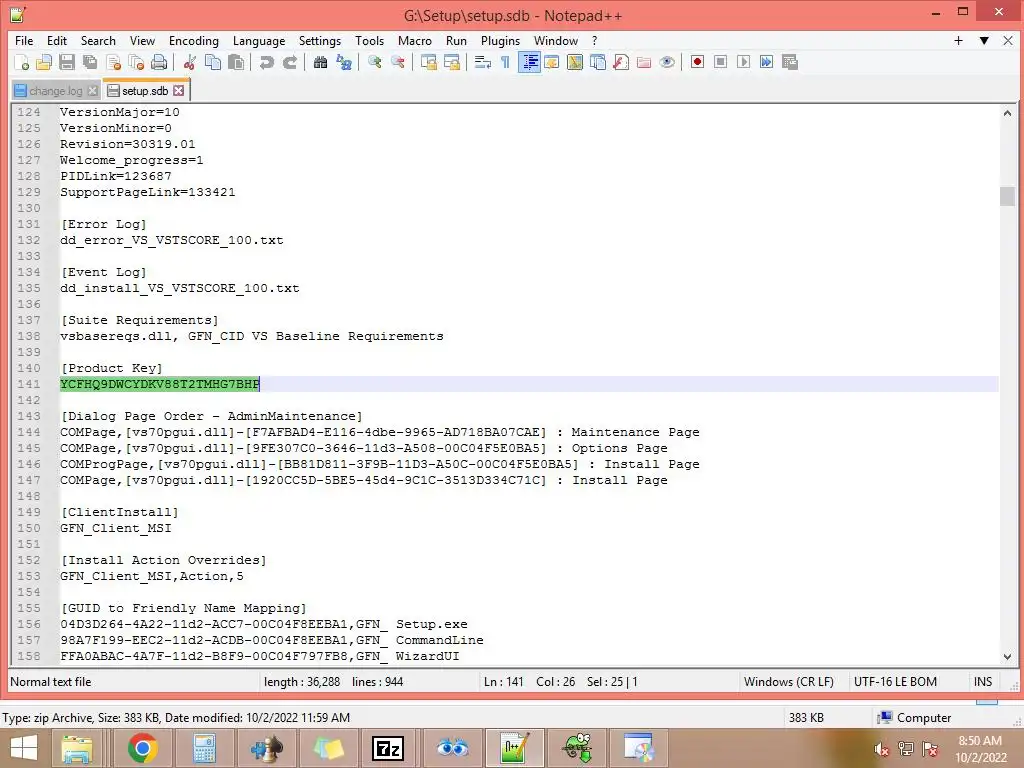Open the Document List icon
1024x768 pixels.
coord(598,62)
